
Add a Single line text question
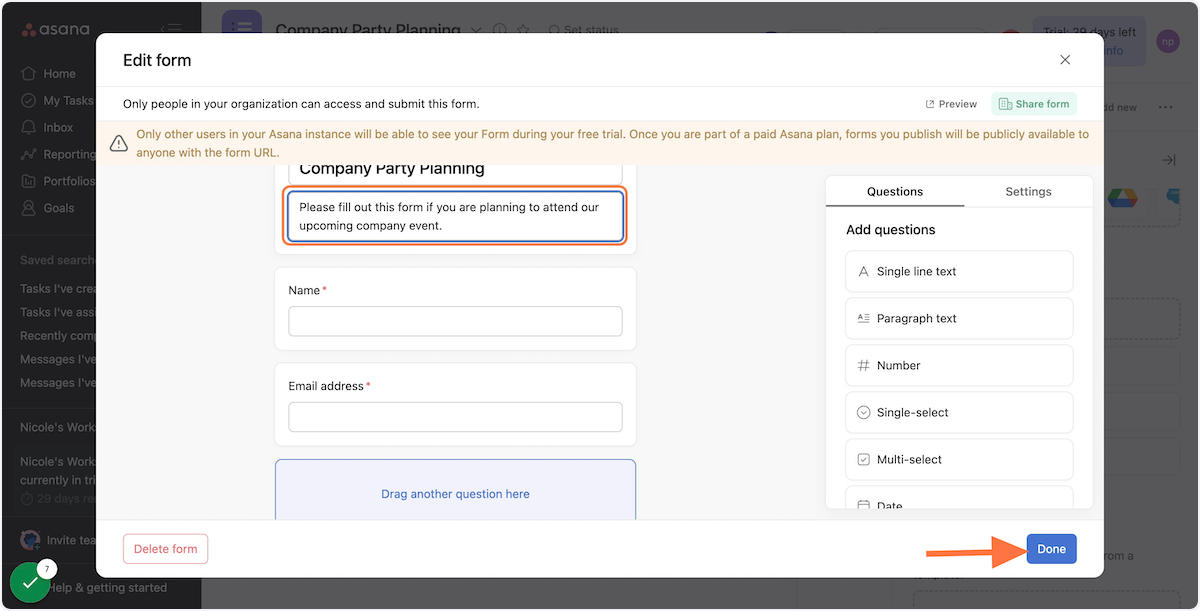(959, 271)
